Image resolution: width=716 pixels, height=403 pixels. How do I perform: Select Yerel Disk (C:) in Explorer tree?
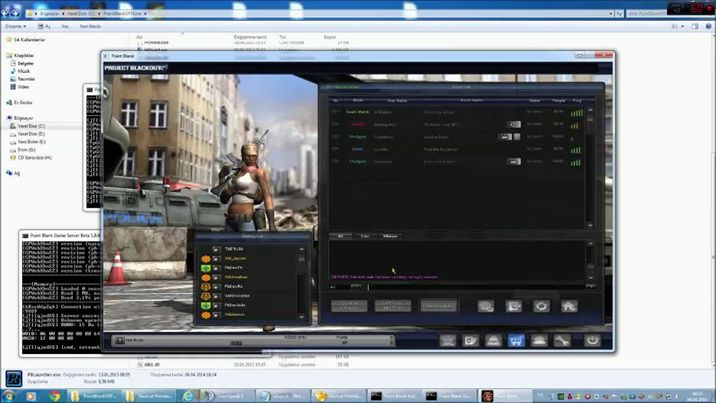27,126
